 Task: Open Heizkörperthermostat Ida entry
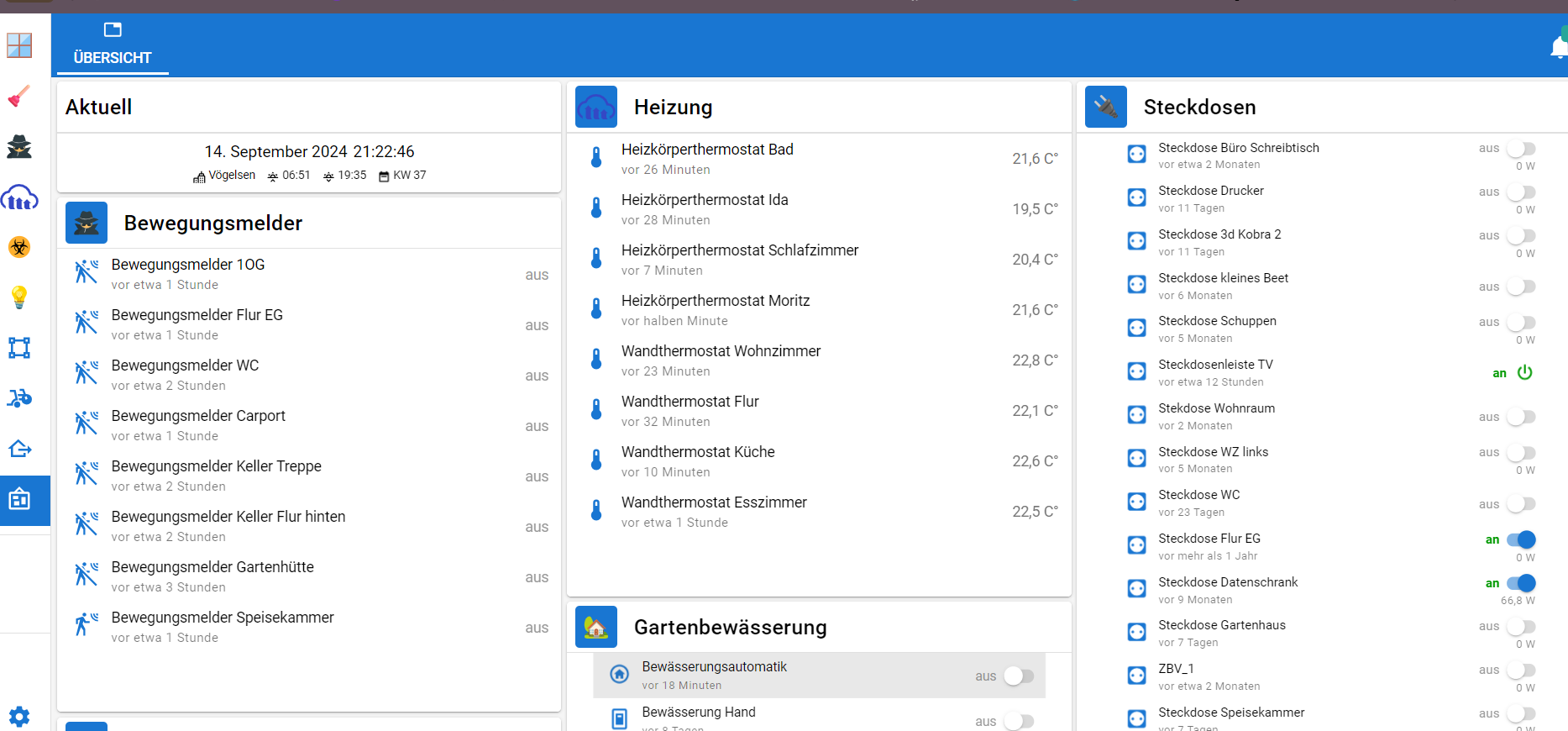tap(819, 209)
